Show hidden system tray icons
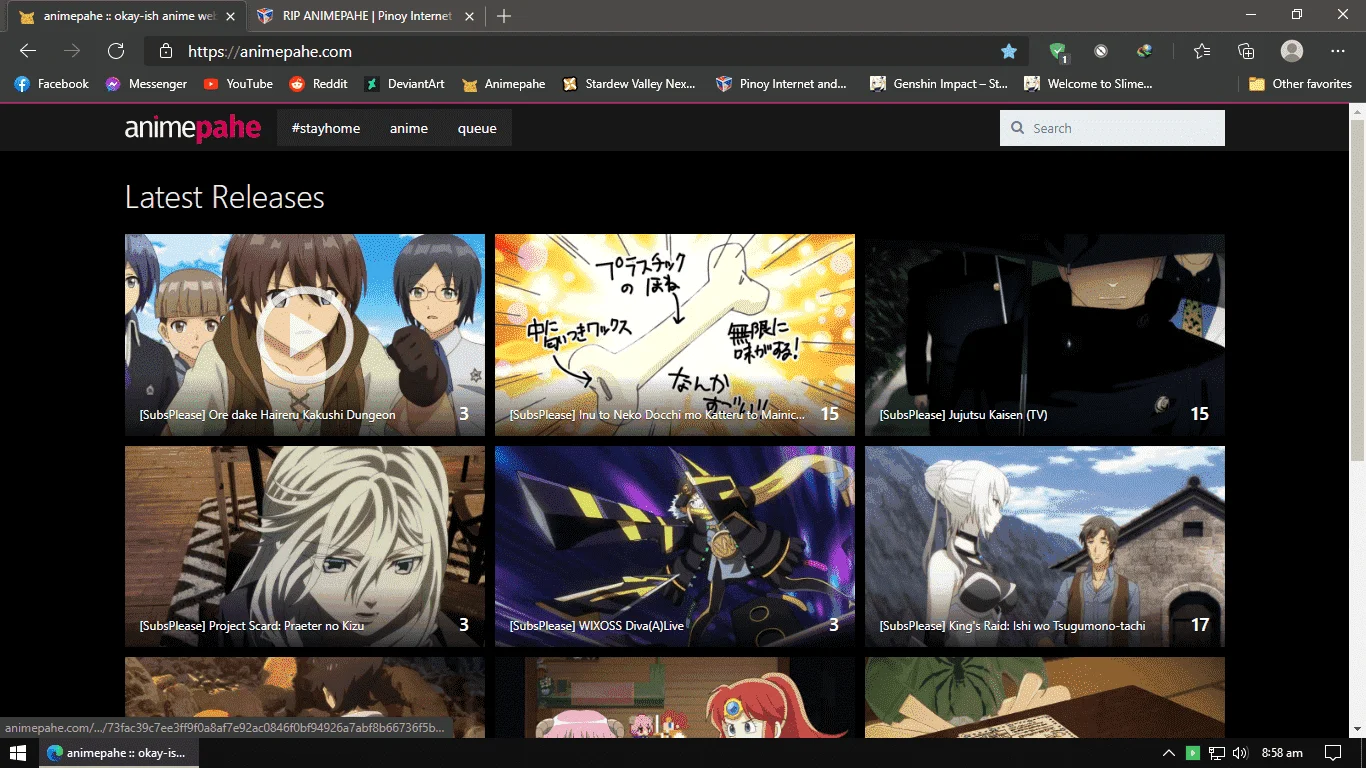Image resolution: width=1366 pixels, height=768 pixels. pos(1168,753)
